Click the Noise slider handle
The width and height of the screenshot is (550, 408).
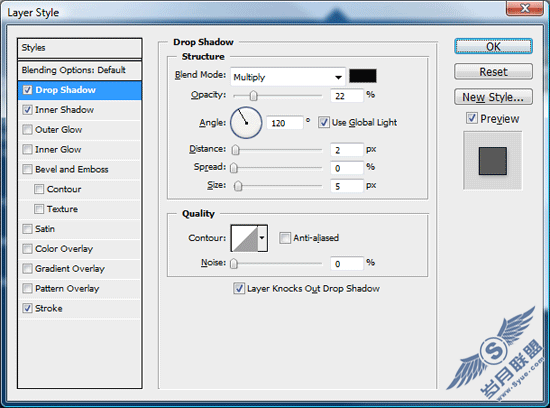pyautogui.click(x=234, y=263)
